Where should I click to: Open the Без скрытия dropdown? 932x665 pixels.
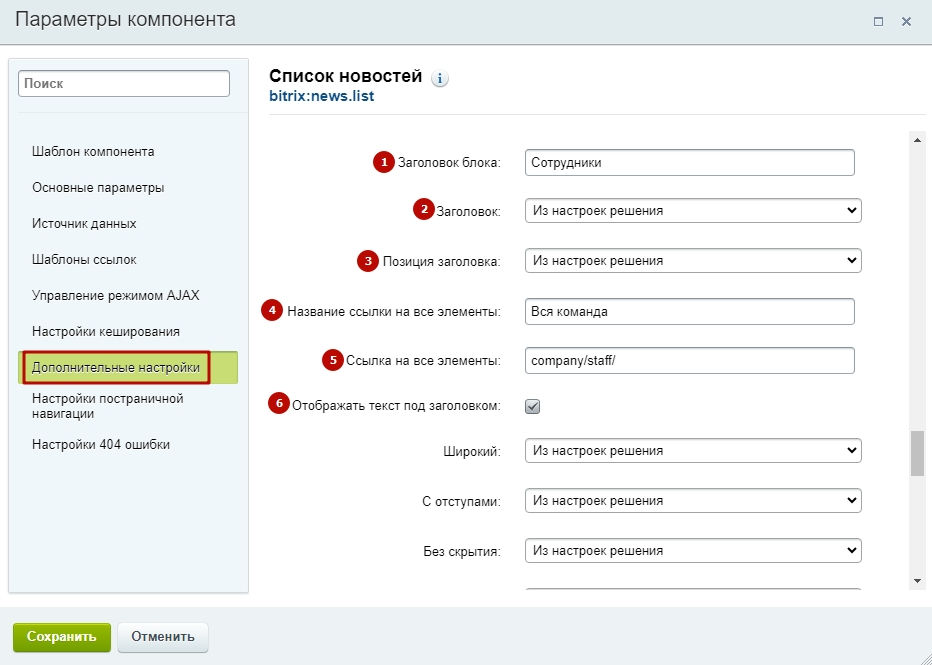693,550
